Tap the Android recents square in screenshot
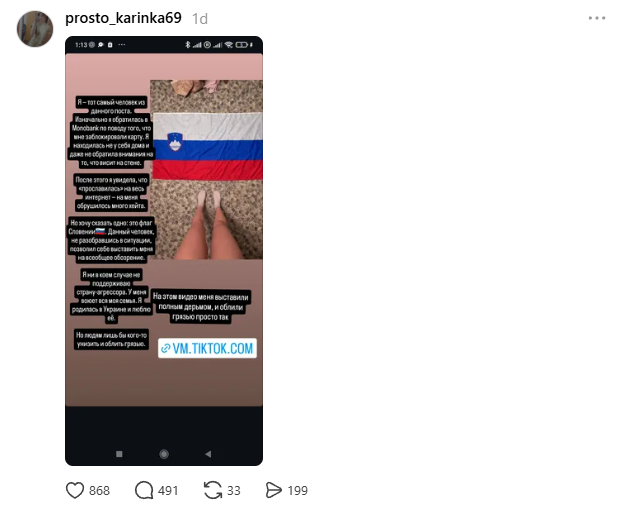Screen dimensions: 629x511 click(119, 454)
